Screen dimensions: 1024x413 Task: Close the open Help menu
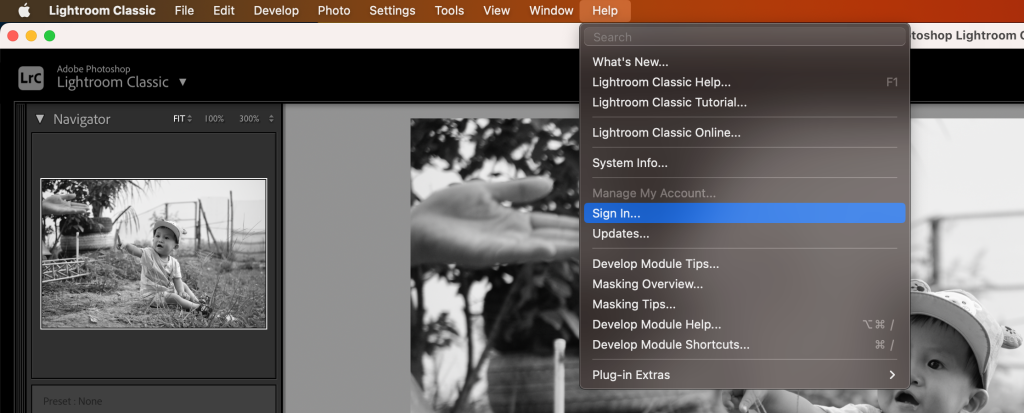pos(605,10)
